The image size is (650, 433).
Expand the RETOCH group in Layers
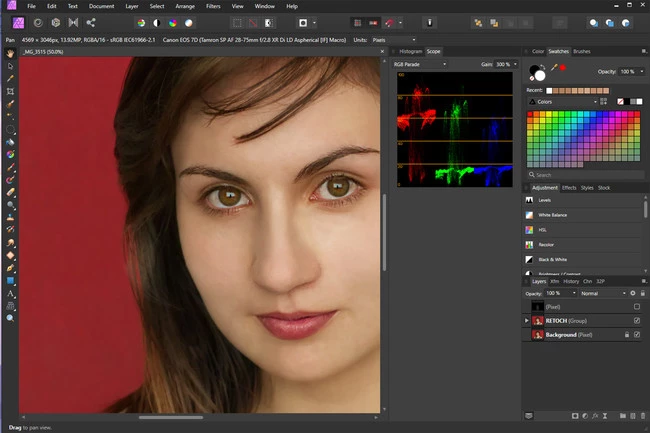(x=527, y=321)
